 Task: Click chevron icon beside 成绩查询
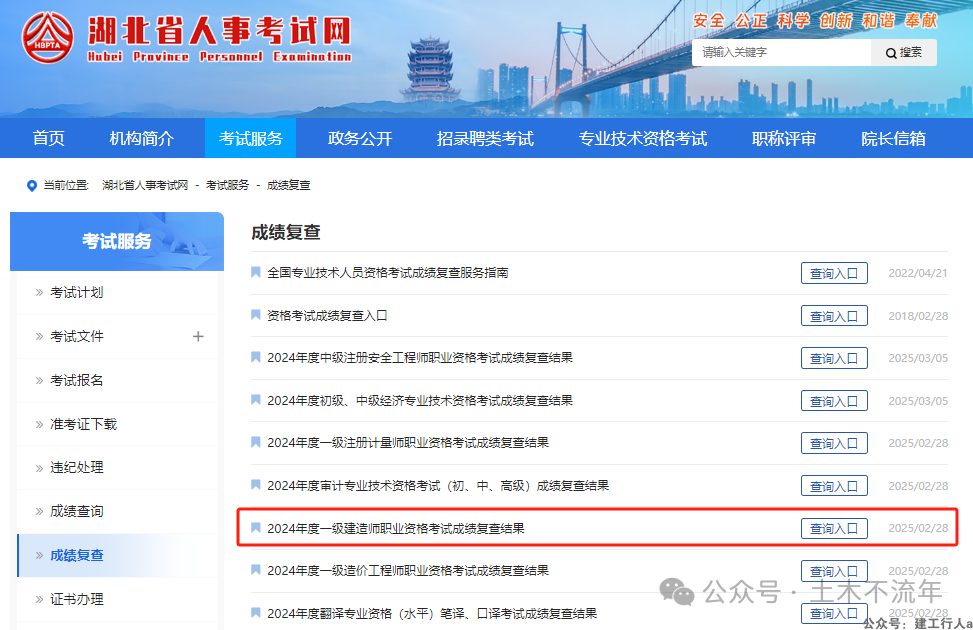39,511
